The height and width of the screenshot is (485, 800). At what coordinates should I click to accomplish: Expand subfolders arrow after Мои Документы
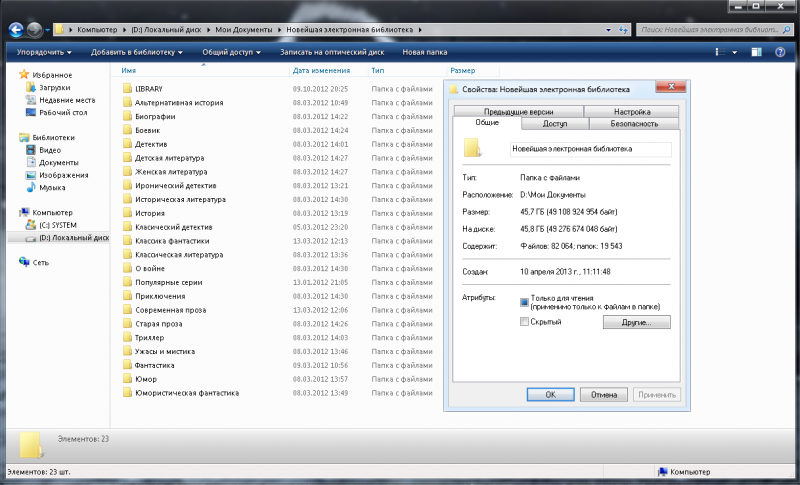[280, 30]
